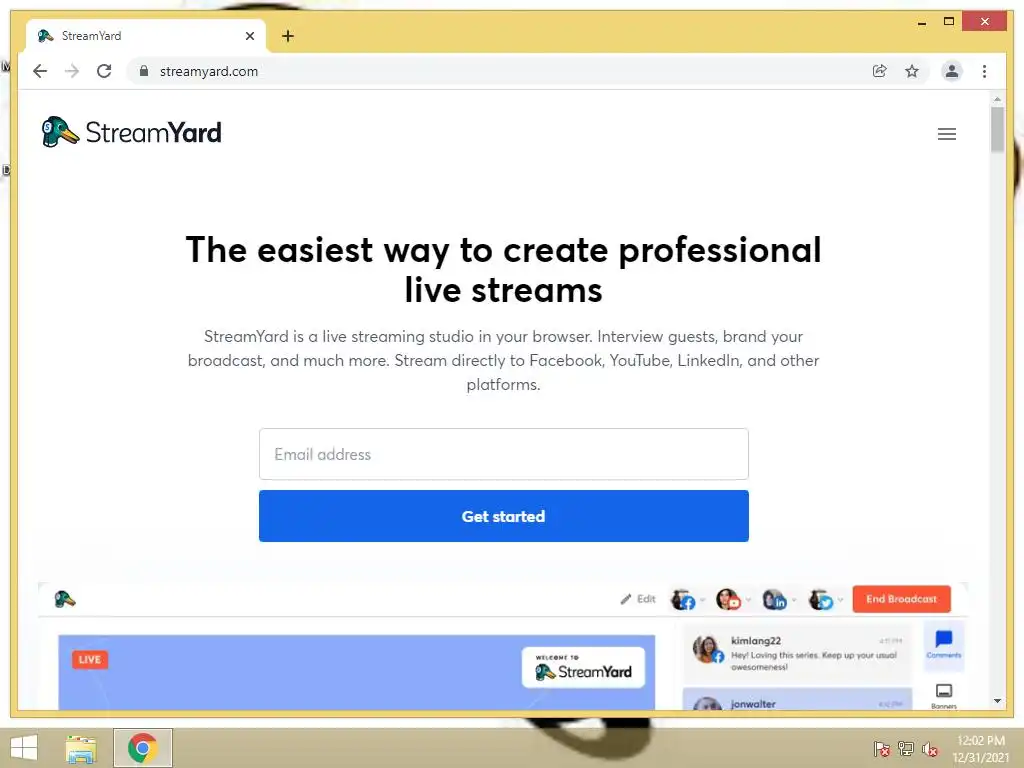Click the Comments chat icon in preview

point(944,644)
